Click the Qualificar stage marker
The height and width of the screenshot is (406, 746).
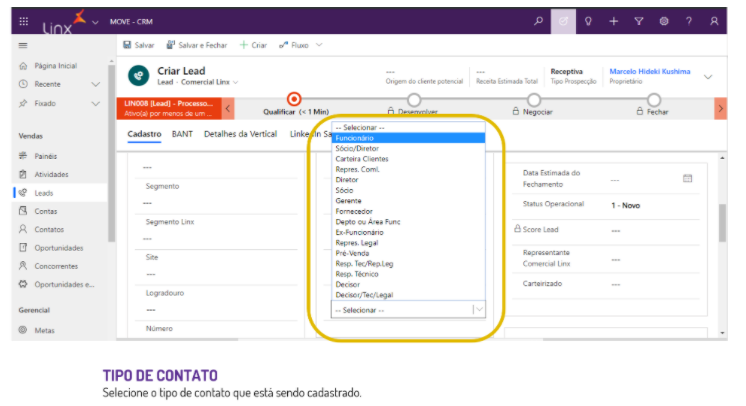pyautogui.click(x=294, y=99)
